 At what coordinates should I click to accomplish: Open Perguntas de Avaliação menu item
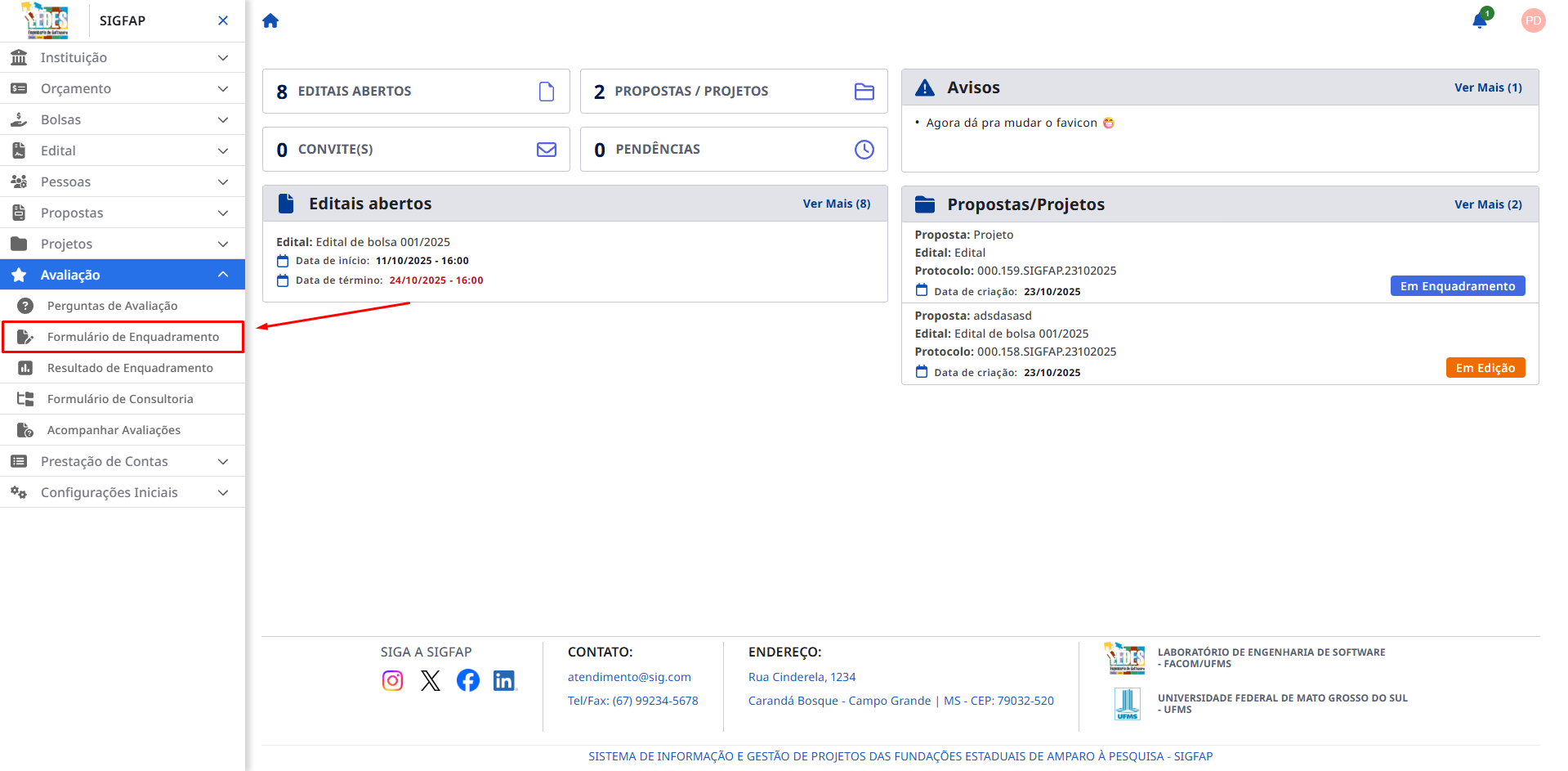click(112, 306)
